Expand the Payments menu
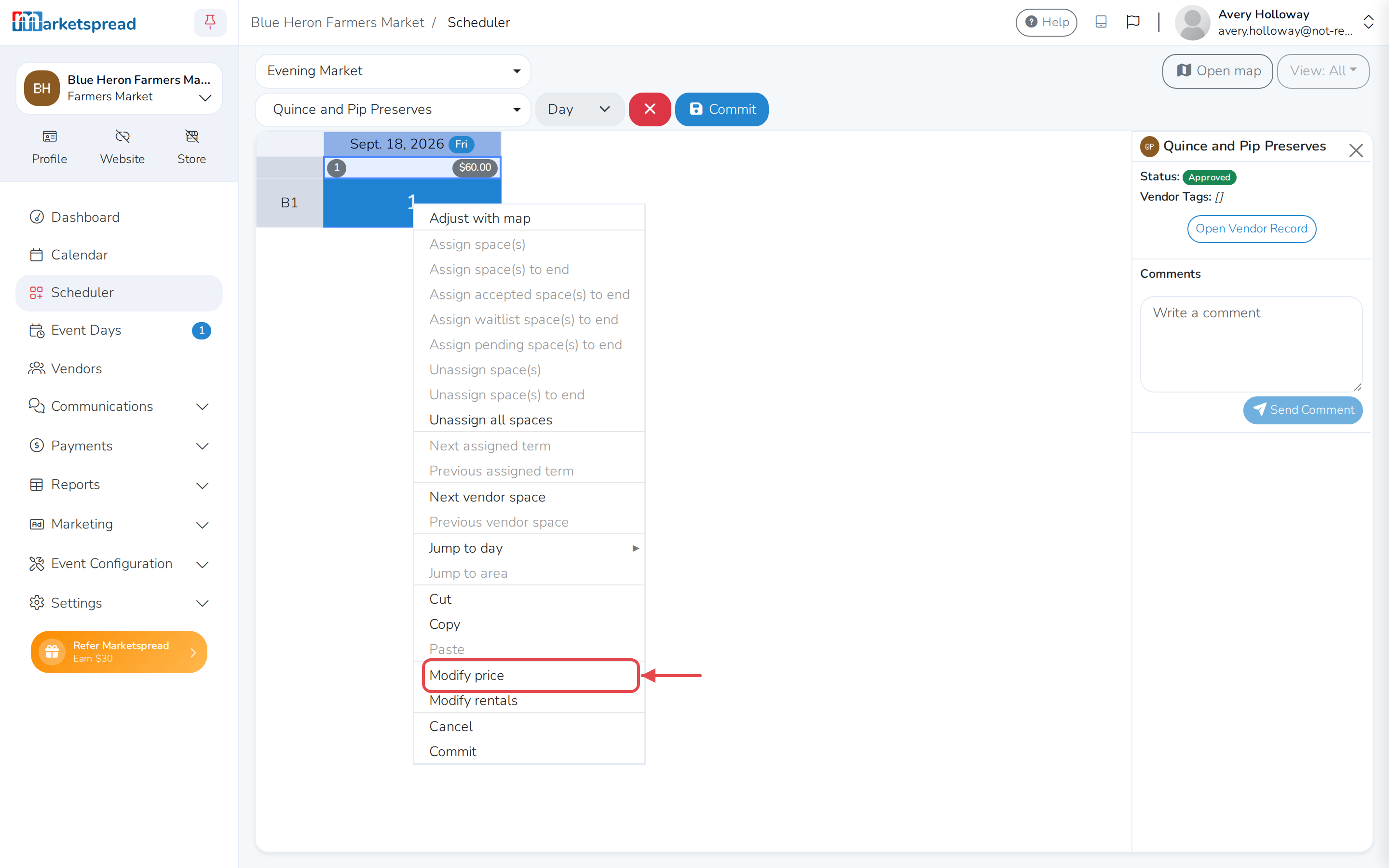The height and width of the screenshot is (868, 1389). tap(119, 446)
